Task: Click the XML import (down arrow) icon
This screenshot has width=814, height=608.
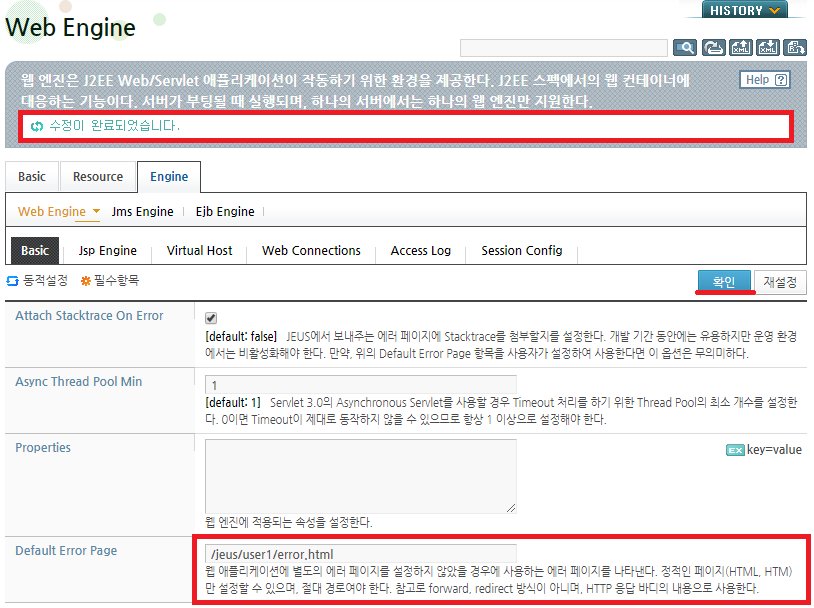Action: point(767,48)
